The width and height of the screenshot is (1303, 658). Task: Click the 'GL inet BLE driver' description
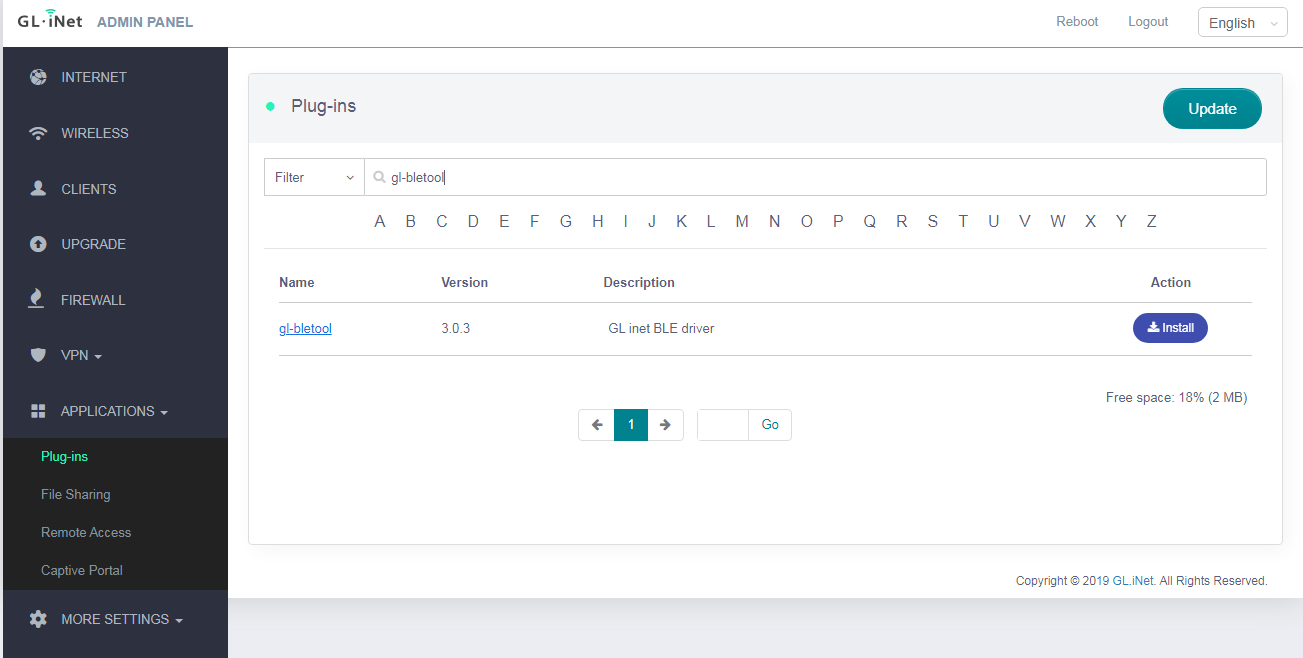point(661,328)
